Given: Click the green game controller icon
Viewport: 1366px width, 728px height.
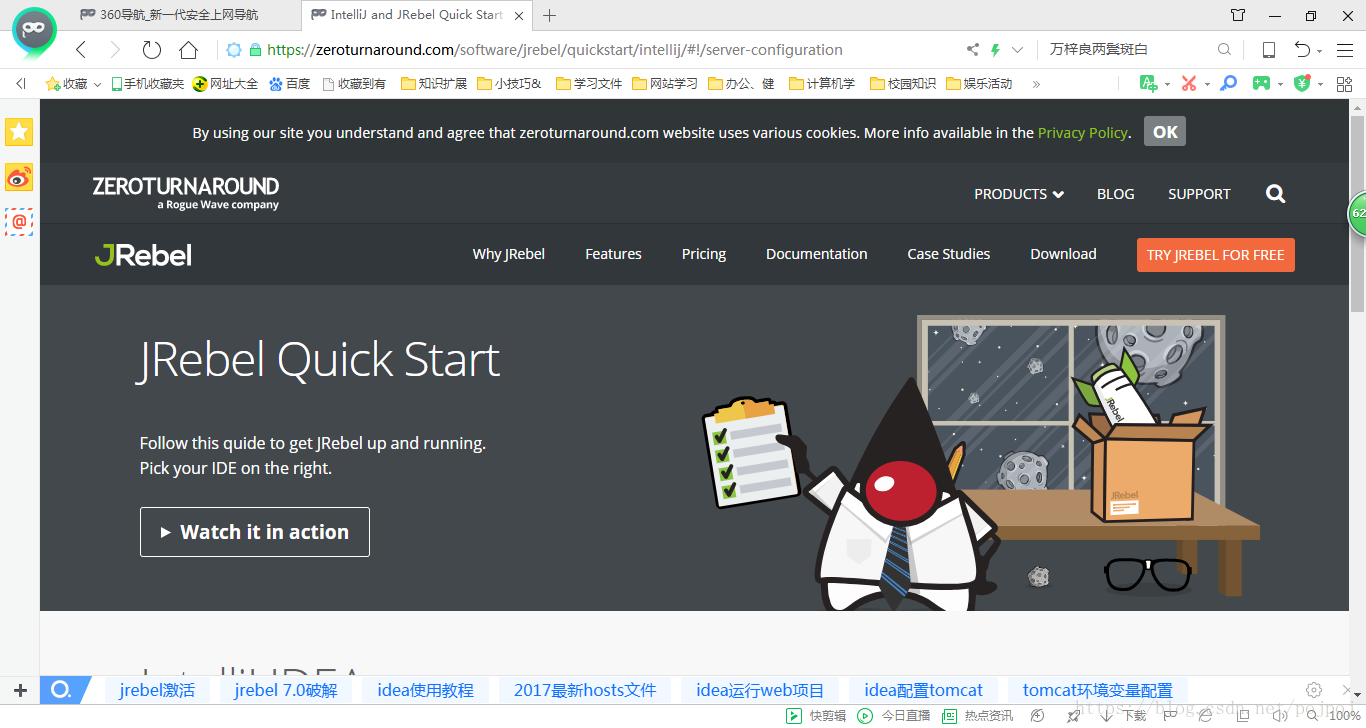Looking at the screenshot, I should coord(1262,84).
